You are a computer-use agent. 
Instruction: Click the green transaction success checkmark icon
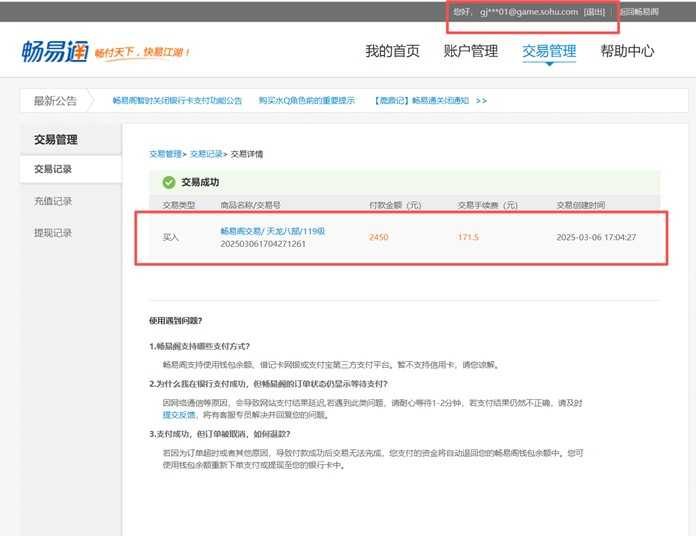(167, 182)
